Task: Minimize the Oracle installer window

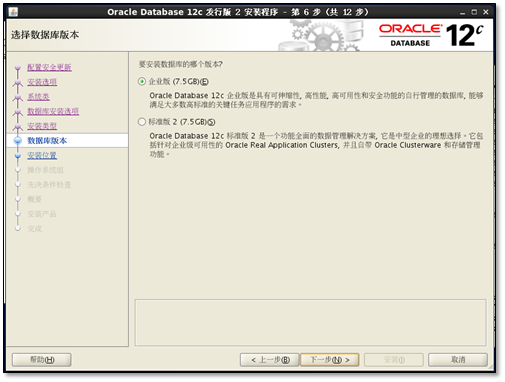Action: pyautogui.click(x=462, y=12)
